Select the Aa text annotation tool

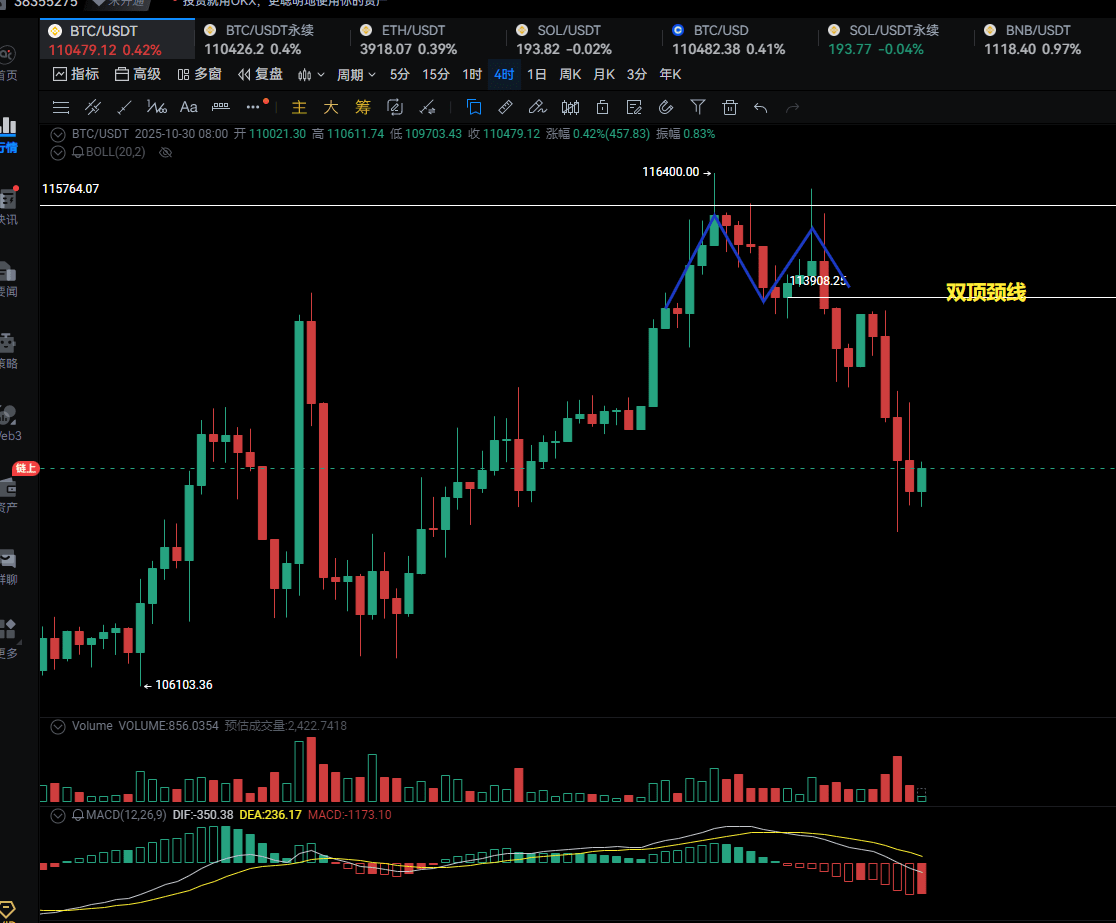(x=188, y=107)
